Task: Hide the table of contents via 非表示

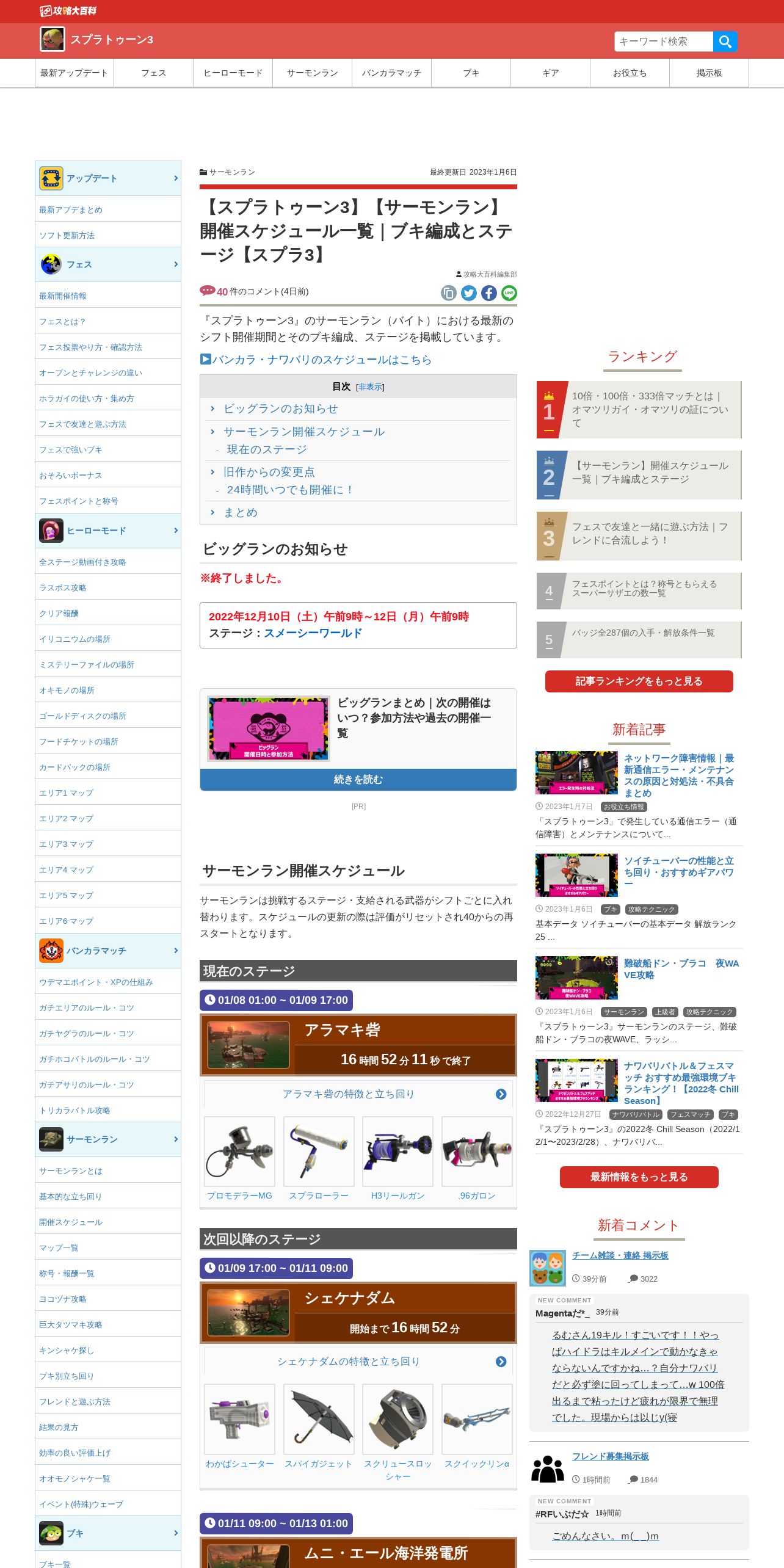Action: (x=370, y=387)
